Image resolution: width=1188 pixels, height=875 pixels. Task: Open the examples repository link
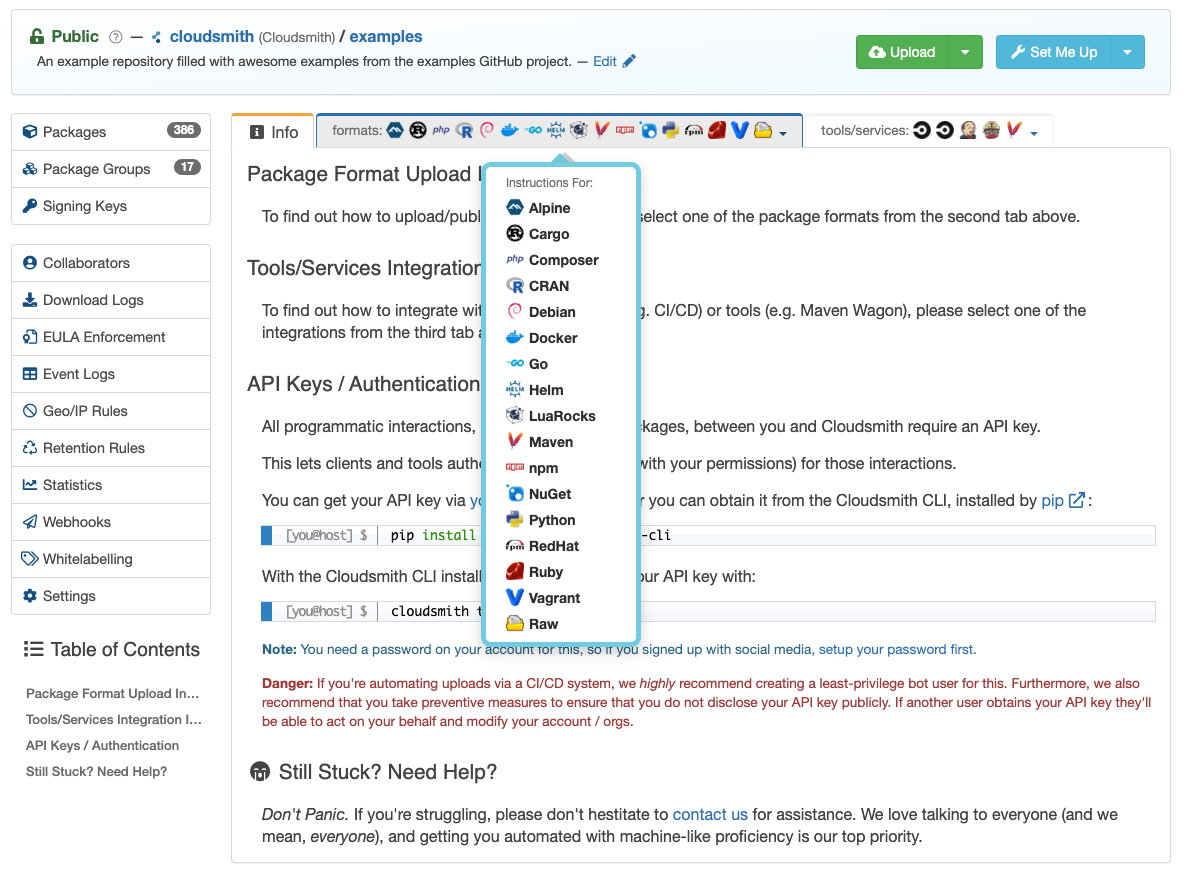pyautogui.click(x=386, y=36)
